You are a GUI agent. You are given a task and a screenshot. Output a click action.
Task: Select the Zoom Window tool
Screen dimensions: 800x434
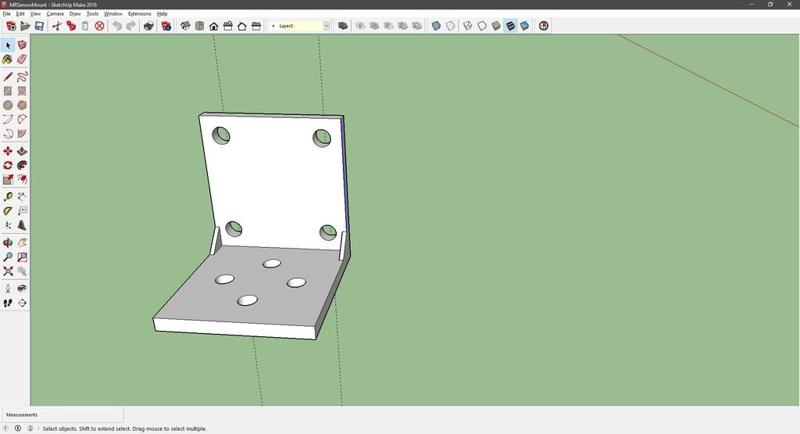point(22,257)
